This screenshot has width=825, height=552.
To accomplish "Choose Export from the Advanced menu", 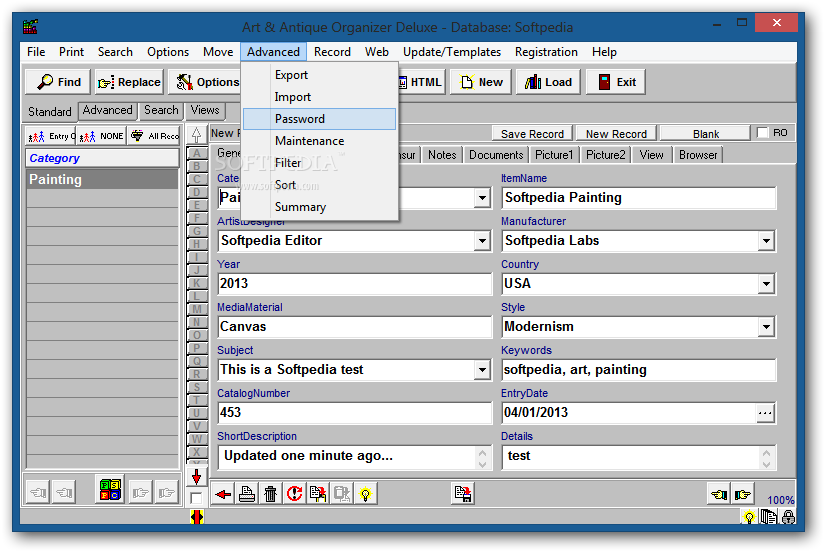I will [319, 75].
